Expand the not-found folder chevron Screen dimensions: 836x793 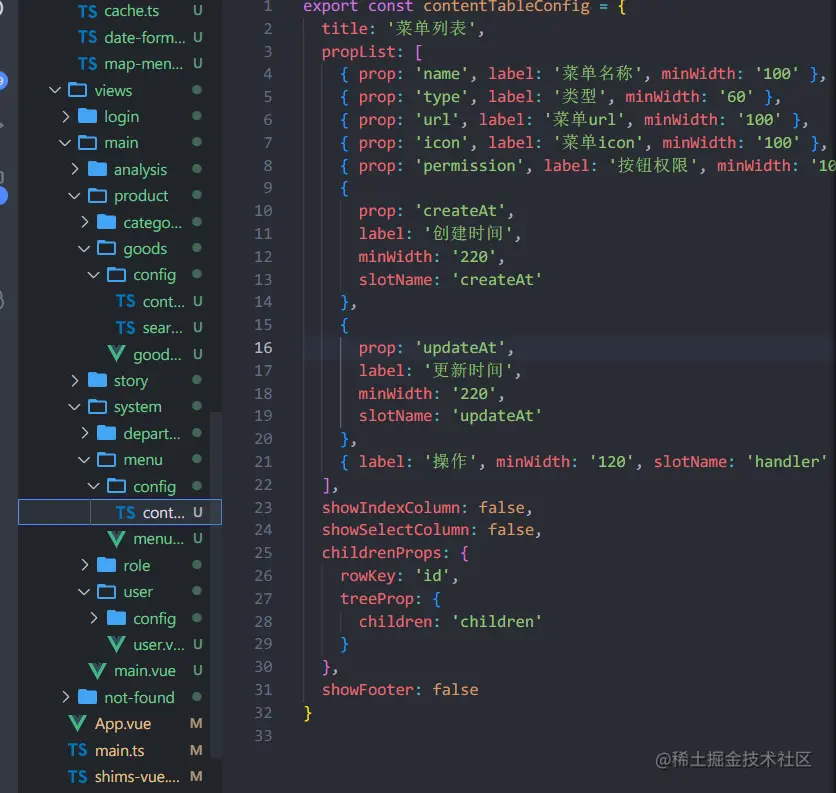pyautogui.click(x=65, y=697)
